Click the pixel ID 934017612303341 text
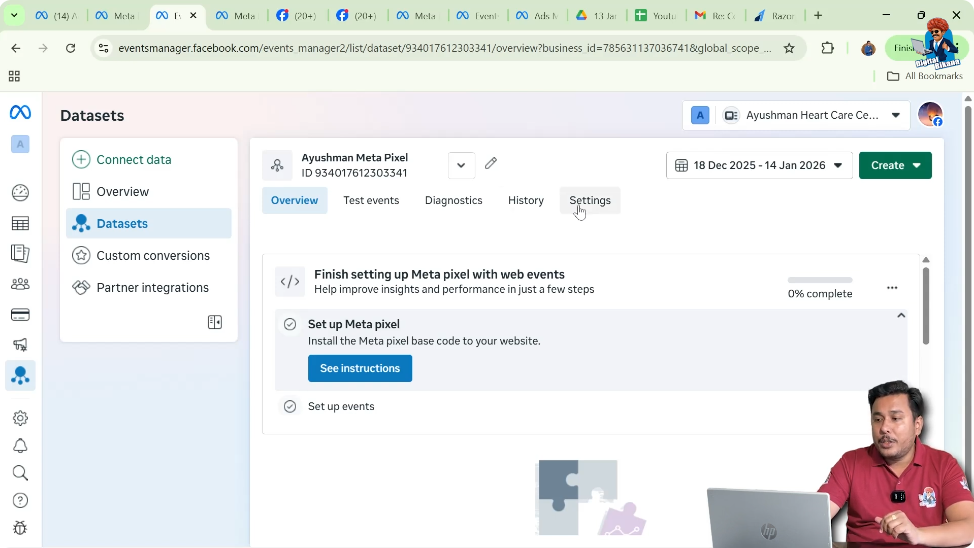974x548 pixels. (x=354, y=173)
